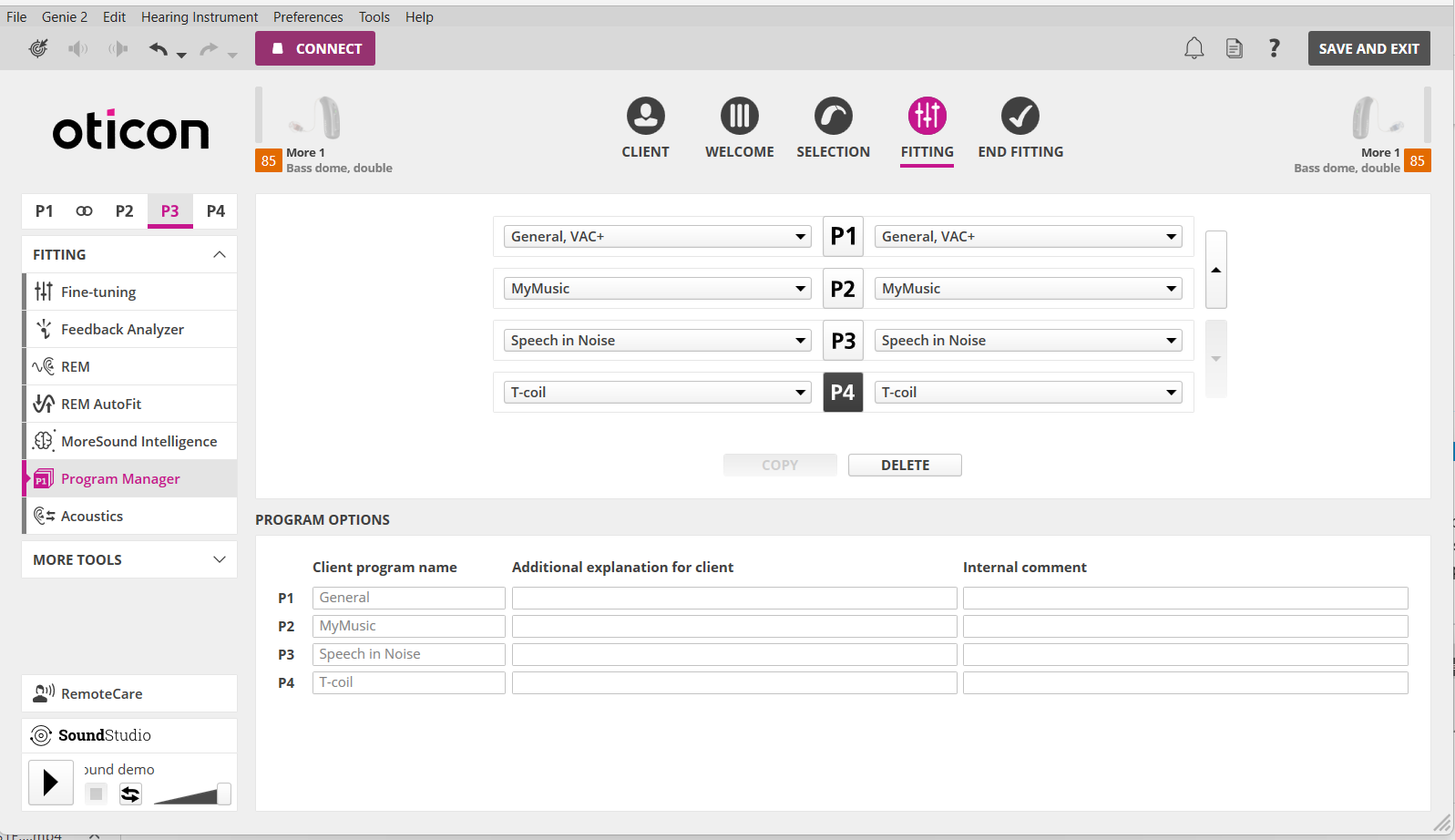Image resolution: width=1455 pixels, height=840 pixels.
Task: Open the CLIENT step icon
Action: tap(645, 116)
